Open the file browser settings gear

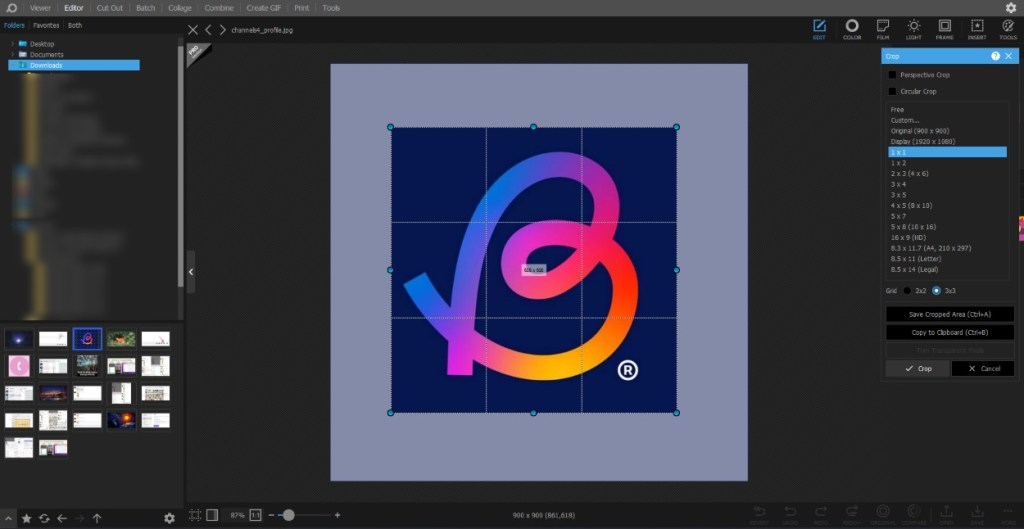click(x=169, y=518)
